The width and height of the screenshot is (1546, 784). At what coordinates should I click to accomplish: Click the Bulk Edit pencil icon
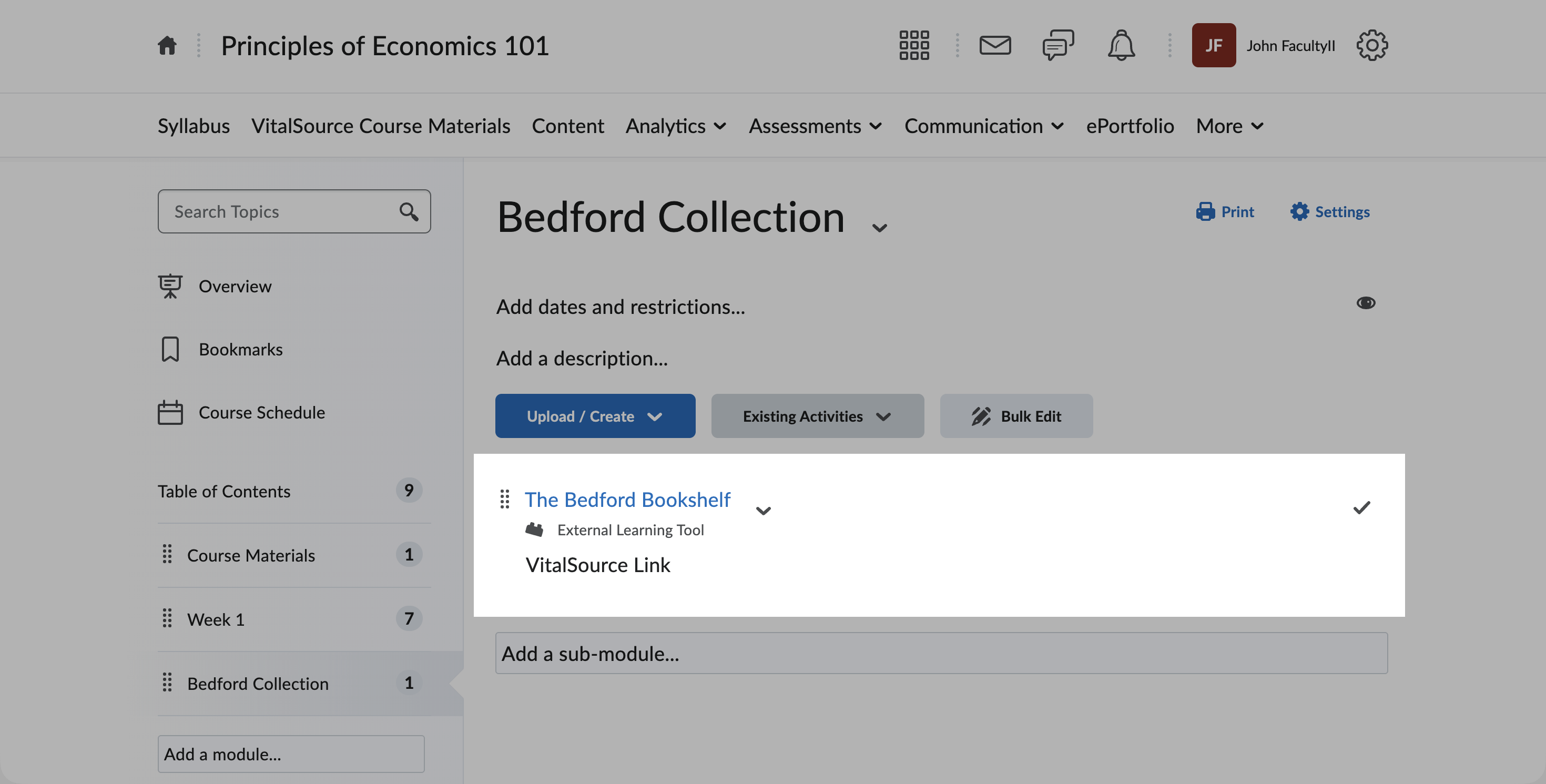[x=981, y=416]
